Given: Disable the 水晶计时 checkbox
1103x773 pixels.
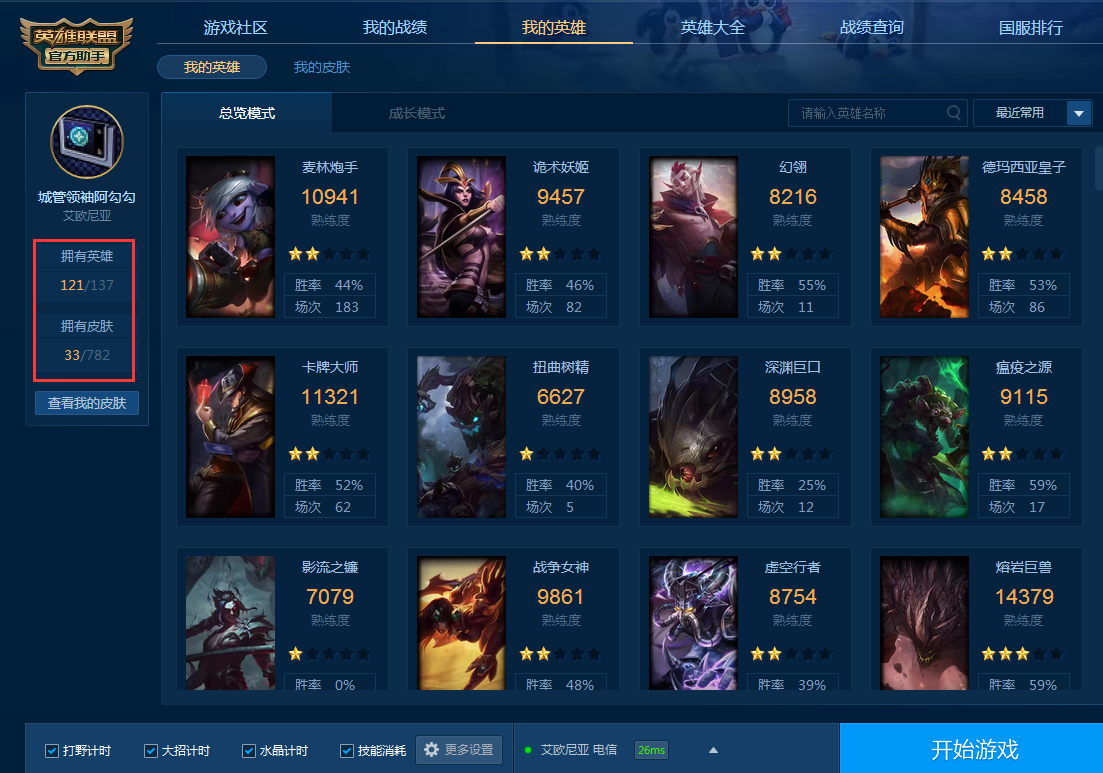Looking at the screenshot, I should click(248, 750).
